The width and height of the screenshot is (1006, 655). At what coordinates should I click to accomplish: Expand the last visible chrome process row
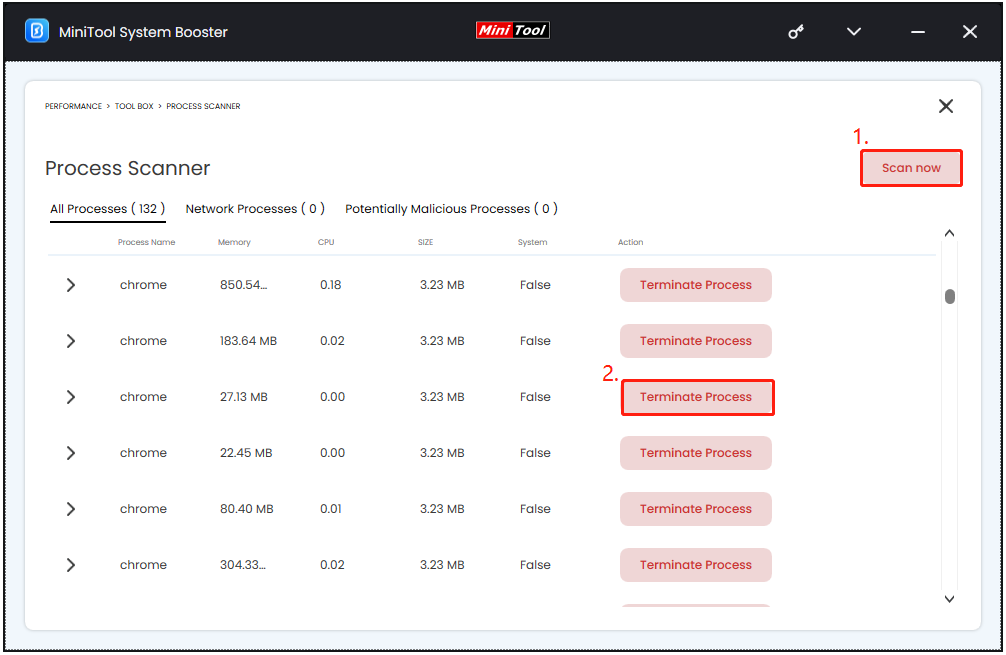click(70, 565)
